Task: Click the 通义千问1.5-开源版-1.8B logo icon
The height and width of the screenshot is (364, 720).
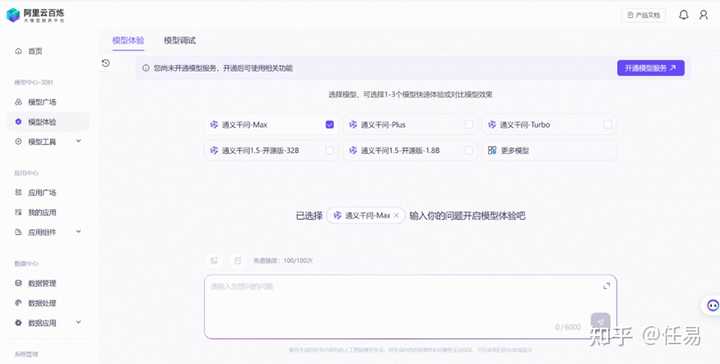Action: 353,150
